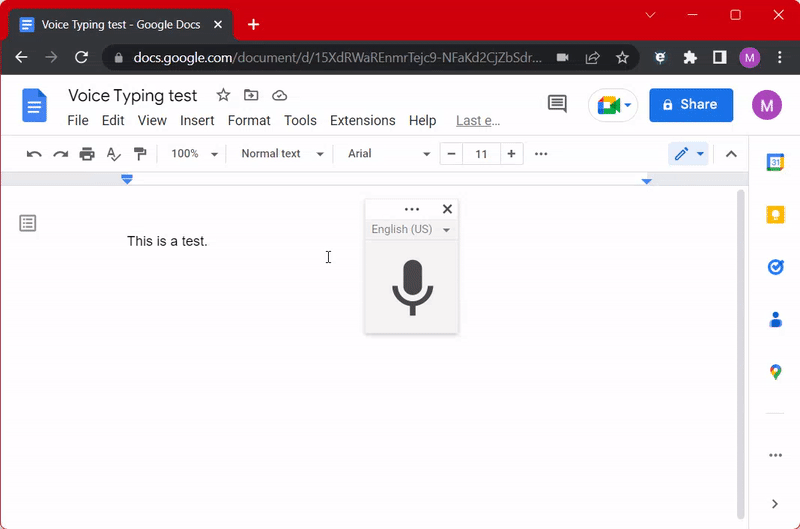Click the redo arrow in toolbar
This screenshot has height=529, width=800.
click(61, 154)
